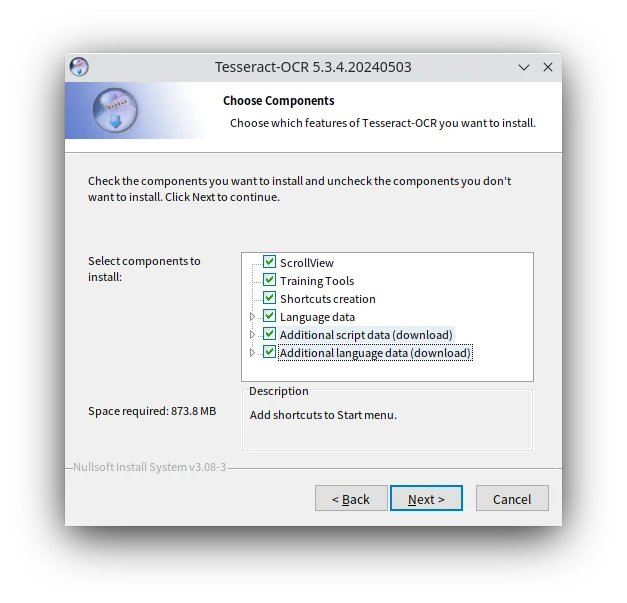This screenshot has width=627, height=603.
Task: Toggle Additional script data (download) checkbox
Action: coord(270,334)
